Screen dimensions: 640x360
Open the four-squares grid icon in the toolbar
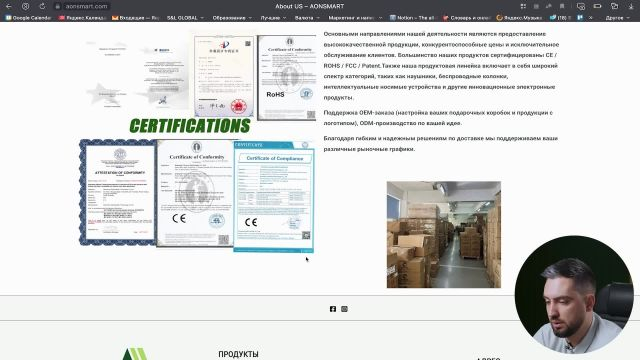click(x=523, y=7)
